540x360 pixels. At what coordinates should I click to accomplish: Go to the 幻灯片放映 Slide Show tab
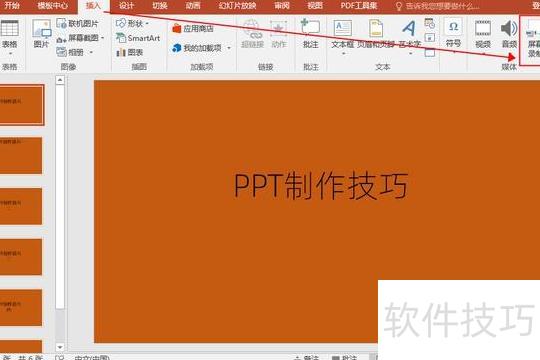tap(238, 6)
